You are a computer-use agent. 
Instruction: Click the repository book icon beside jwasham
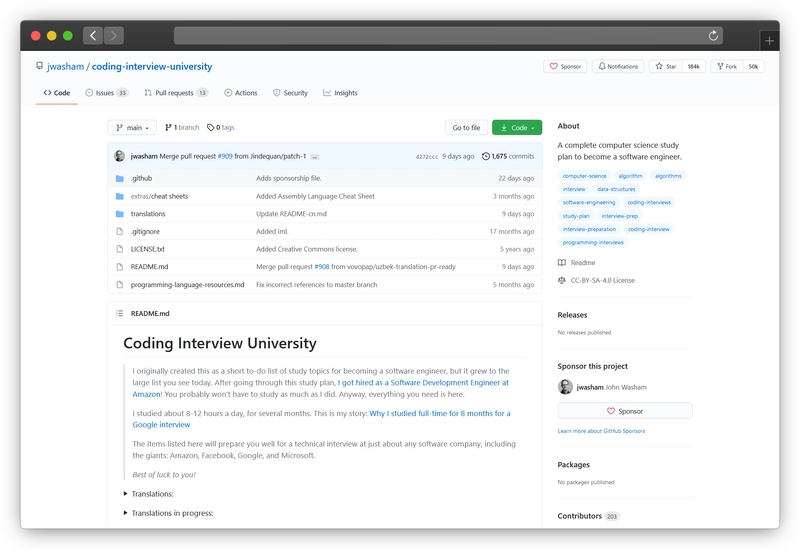pos(39,66)
